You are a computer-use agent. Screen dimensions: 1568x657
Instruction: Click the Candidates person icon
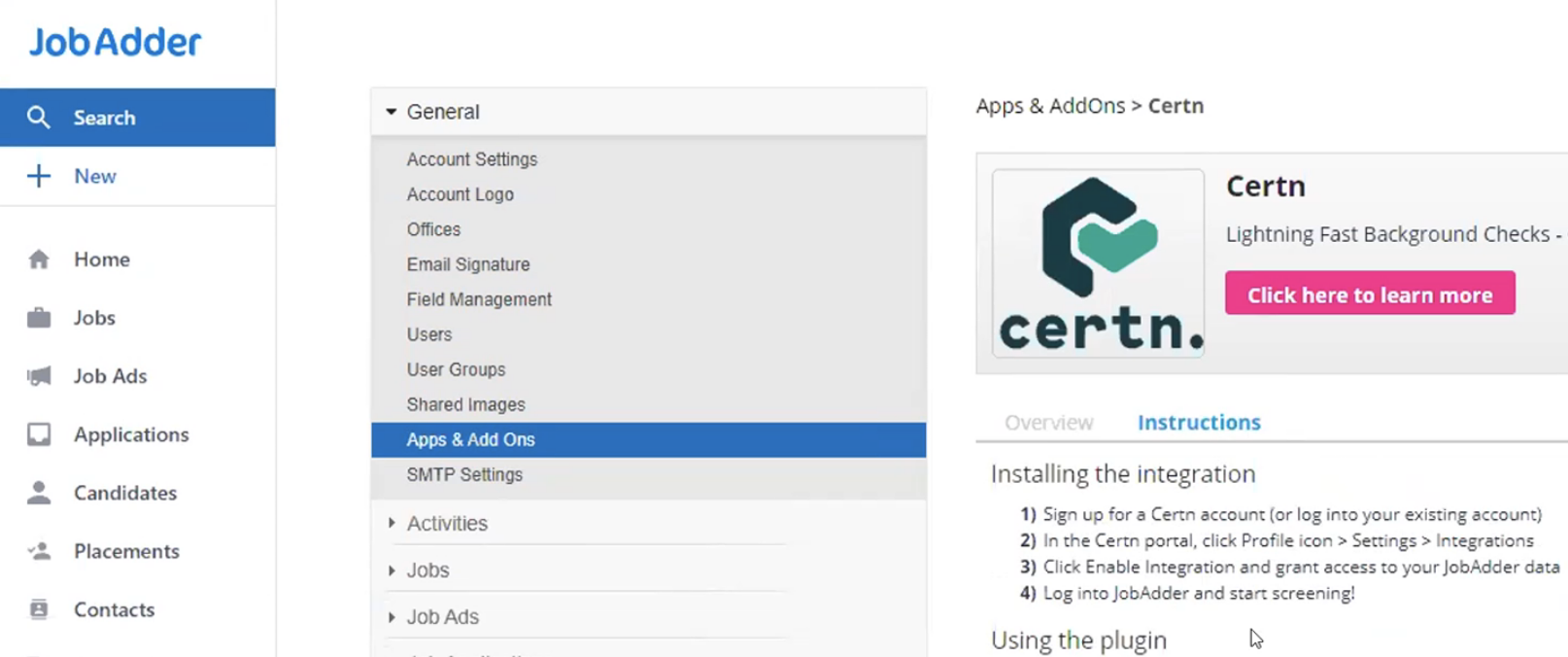(x=38, y=493)
